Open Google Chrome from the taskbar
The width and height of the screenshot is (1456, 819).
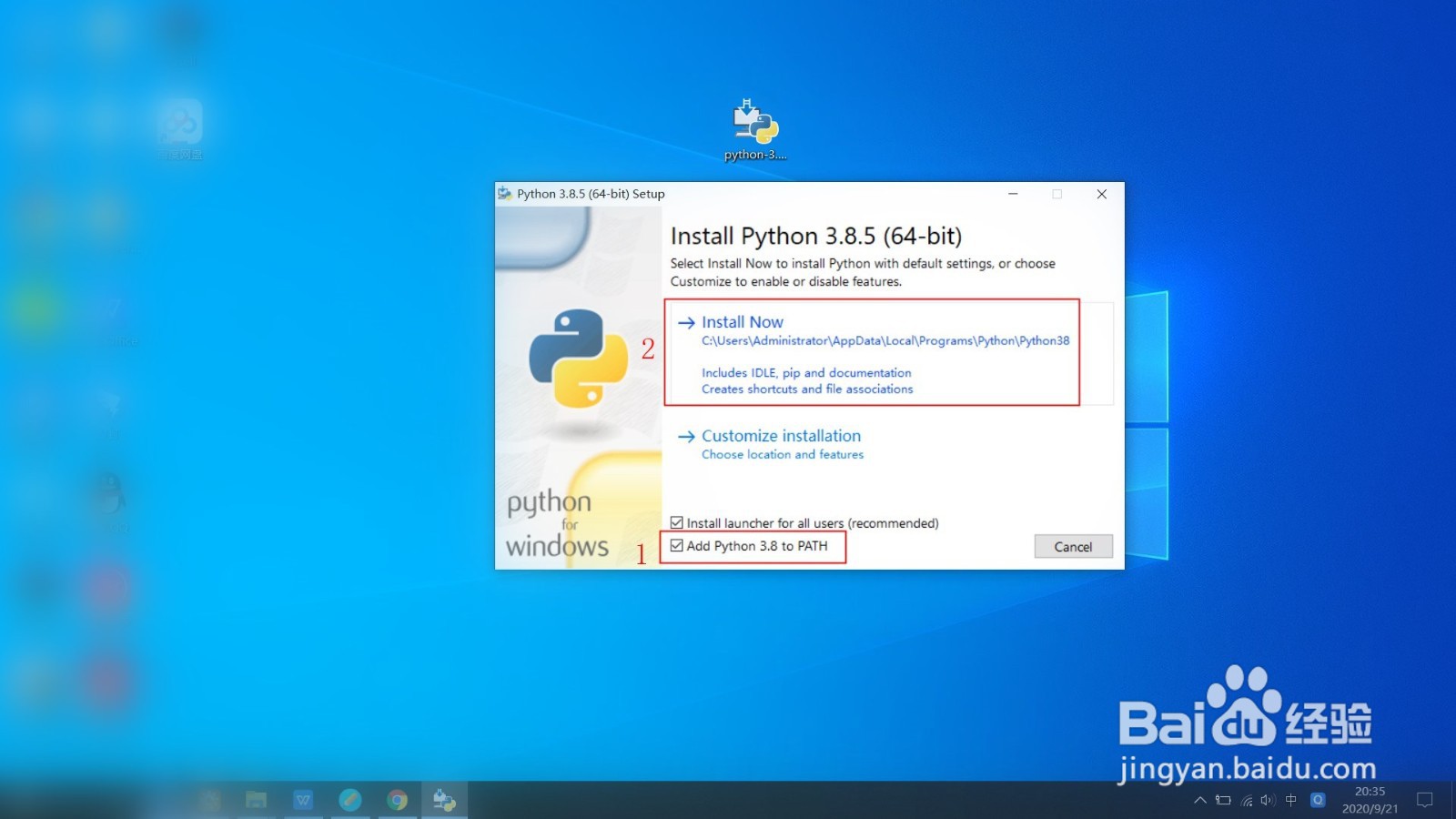(x=398, y=800)
